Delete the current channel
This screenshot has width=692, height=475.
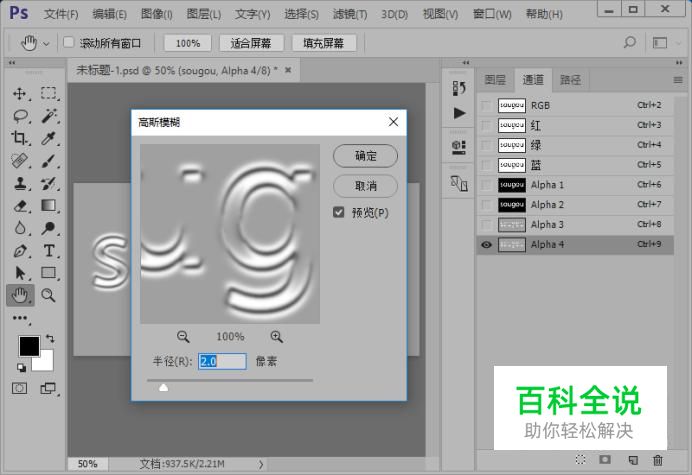coord(658,460)
